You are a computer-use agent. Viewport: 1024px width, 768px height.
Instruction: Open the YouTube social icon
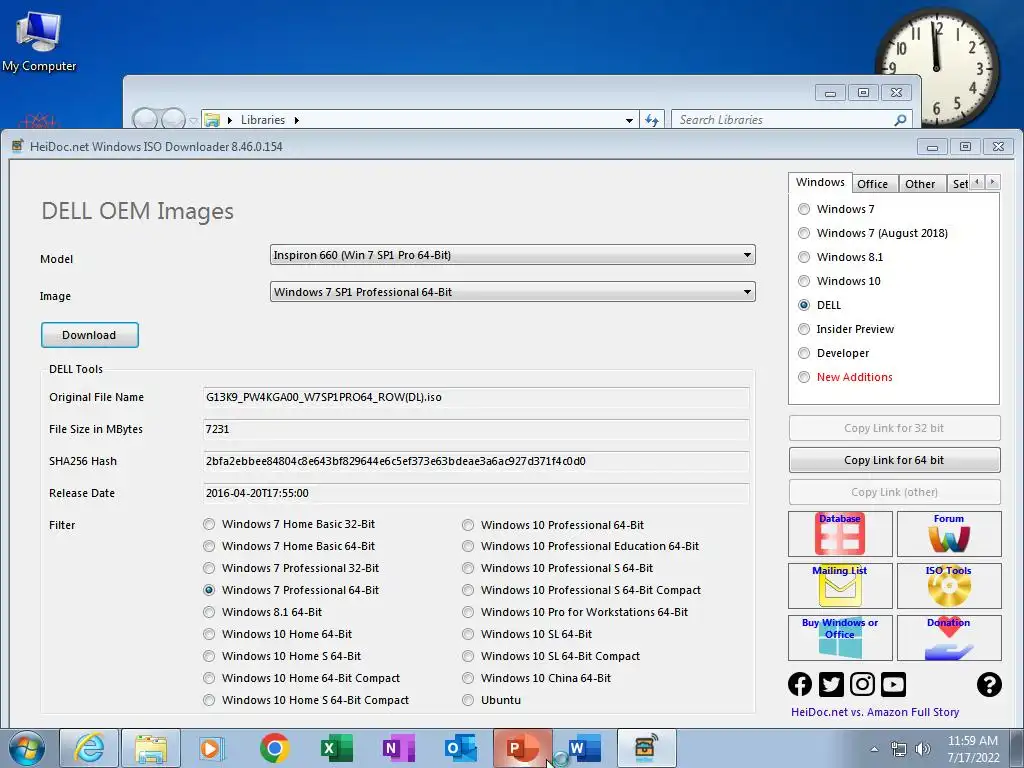click(x=893, y=684)
